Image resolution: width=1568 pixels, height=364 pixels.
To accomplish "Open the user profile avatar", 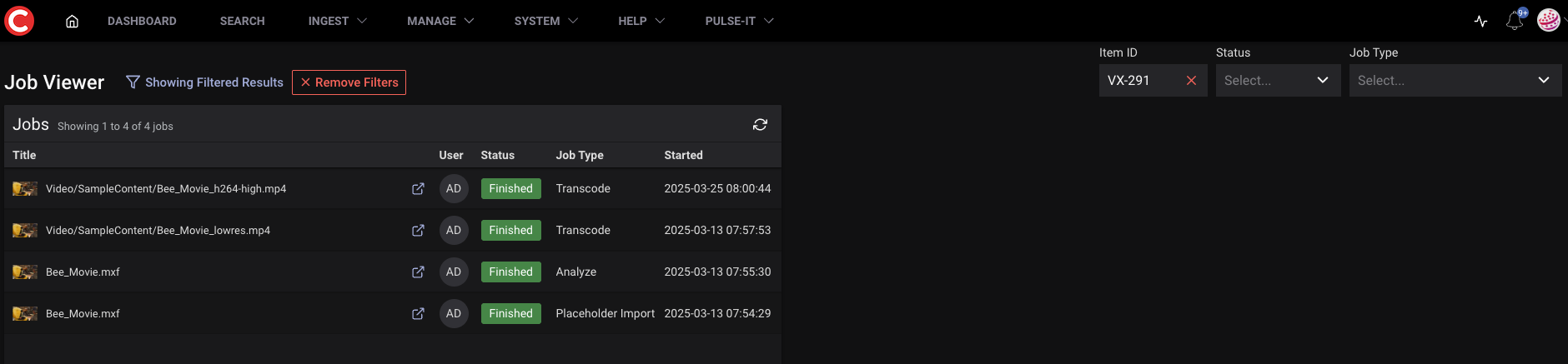I will pyautogui.click(x=1548, y=21).
